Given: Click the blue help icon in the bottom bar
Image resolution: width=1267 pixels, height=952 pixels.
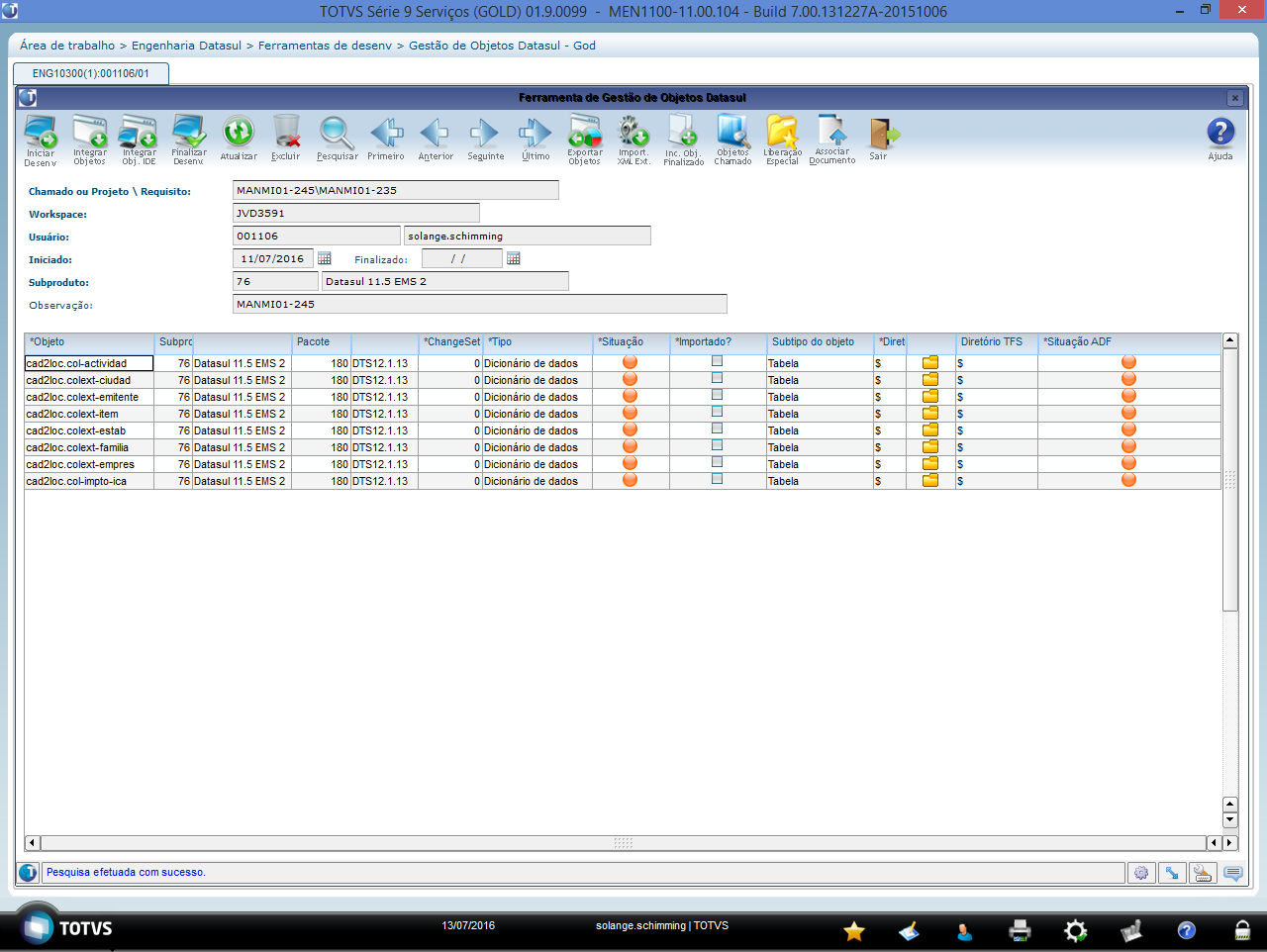Looking at the screenshot, I should click(x=1187, y=930).
